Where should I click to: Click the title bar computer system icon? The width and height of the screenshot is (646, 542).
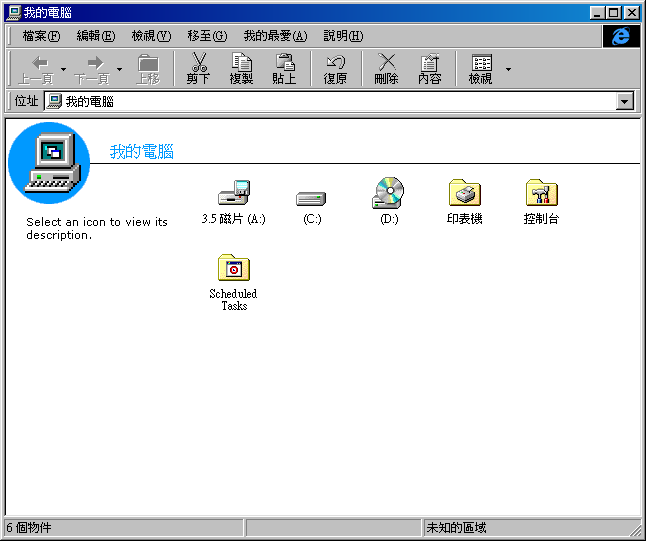click(14, 13)
